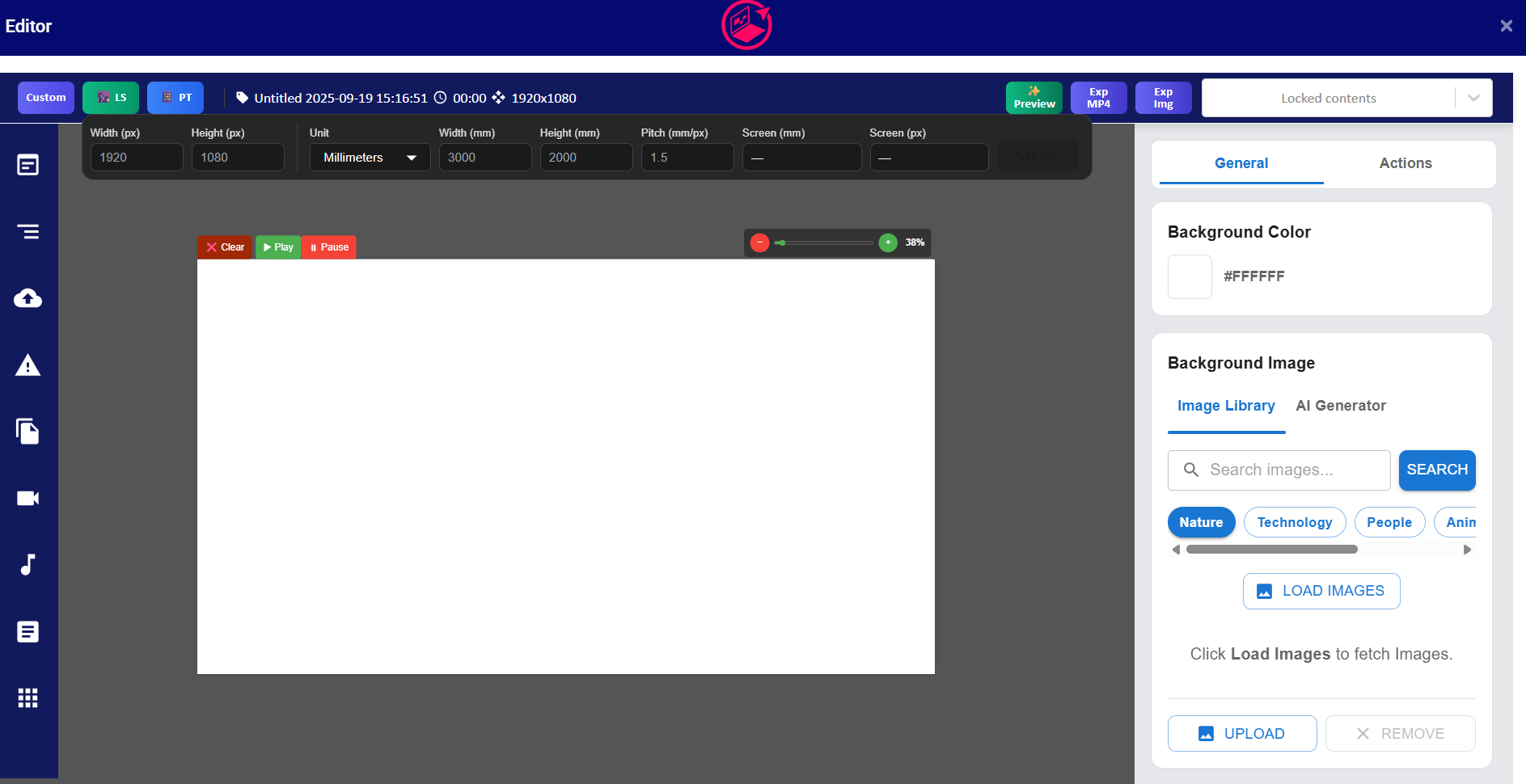Click the Exp MP4 export button
The image size is (1526, 784).
pos(1098,98)
